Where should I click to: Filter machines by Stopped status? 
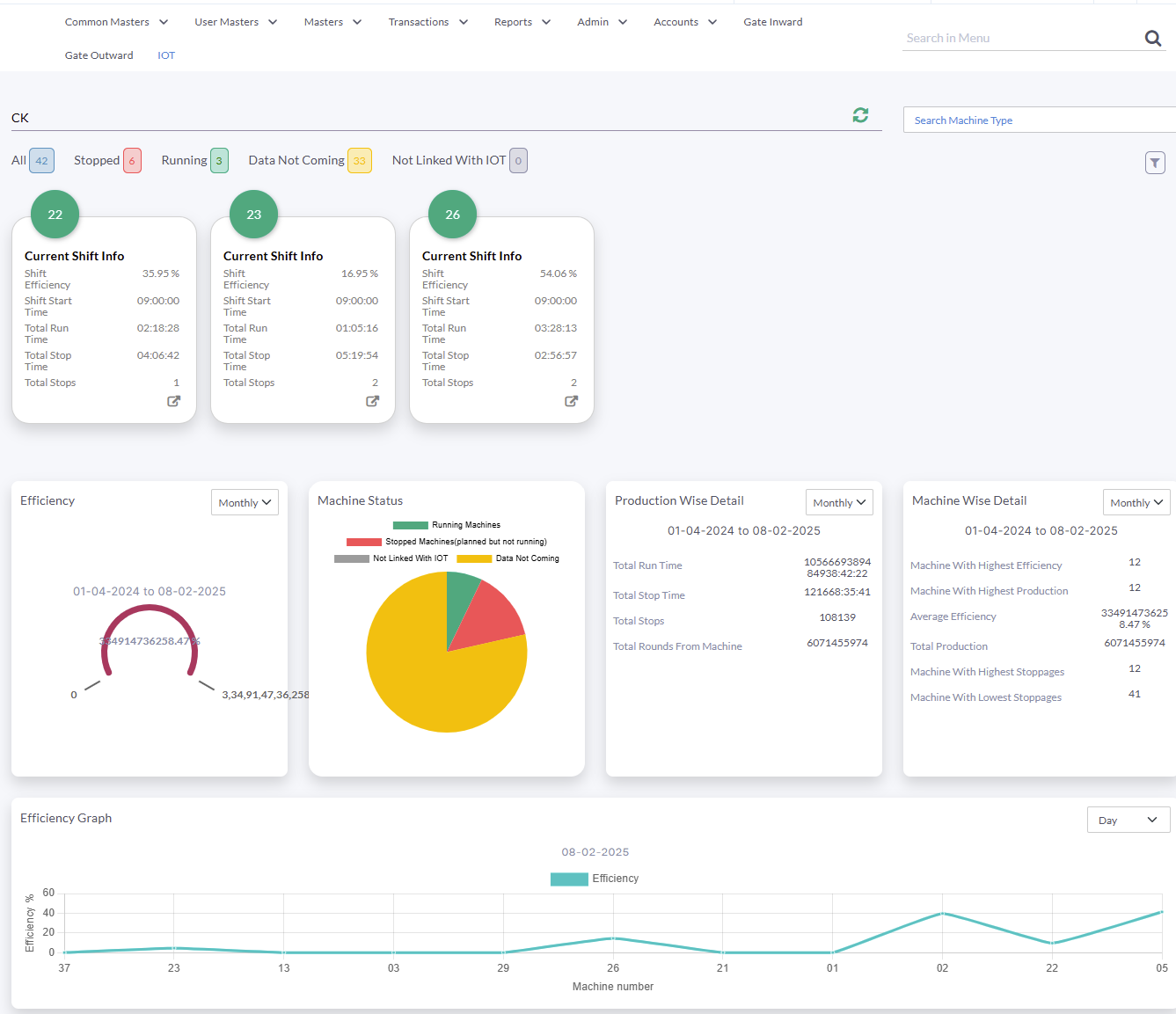(106, 160)
